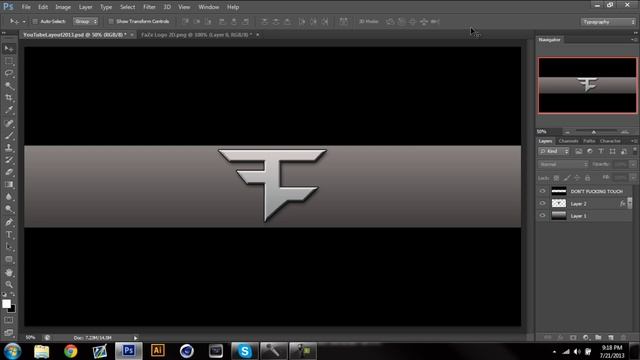640x360 pixels.
Task: Select the Lasso tool
Action: 9,73
